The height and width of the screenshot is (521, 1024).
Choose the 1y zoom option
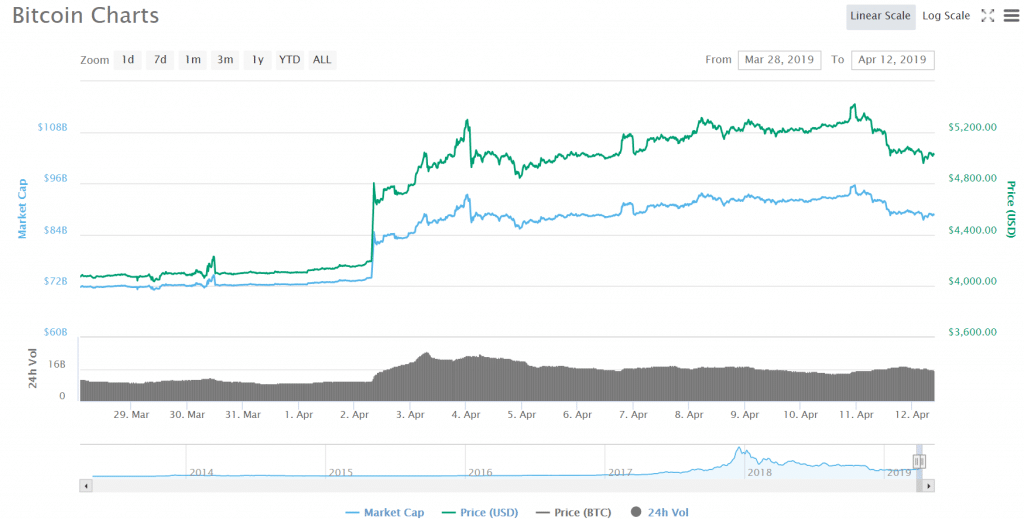coord(257,60)
